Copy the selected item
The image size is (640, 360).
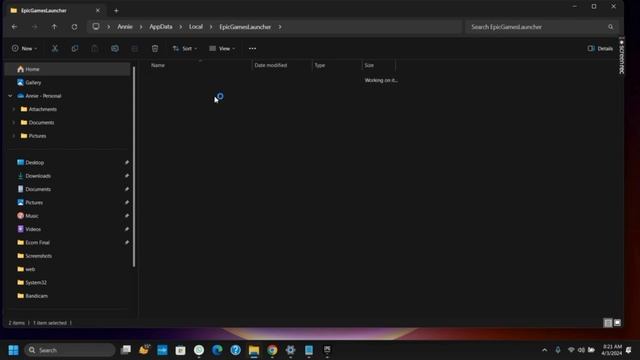coord(75,49)
